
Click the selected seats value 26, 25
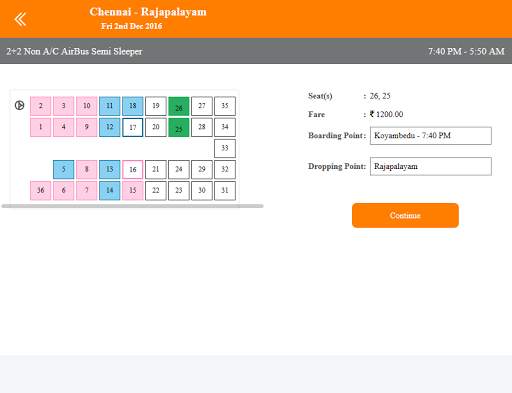pos(380,96)
